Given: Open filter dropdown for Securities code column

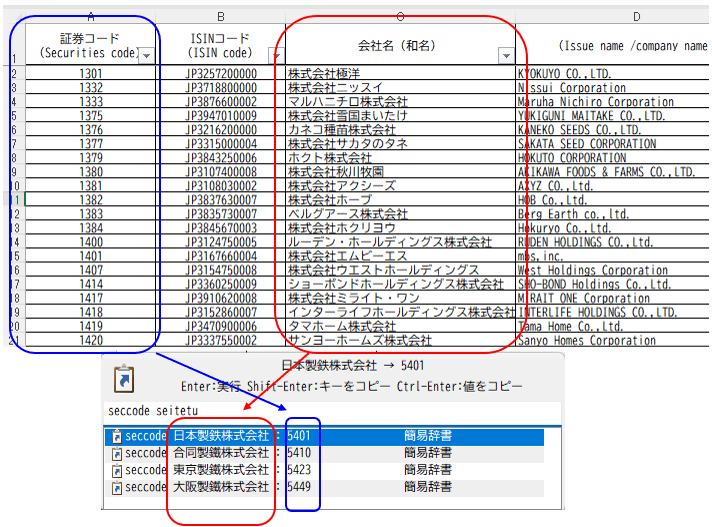Looking at the screenshot, I should pos(146,56).
